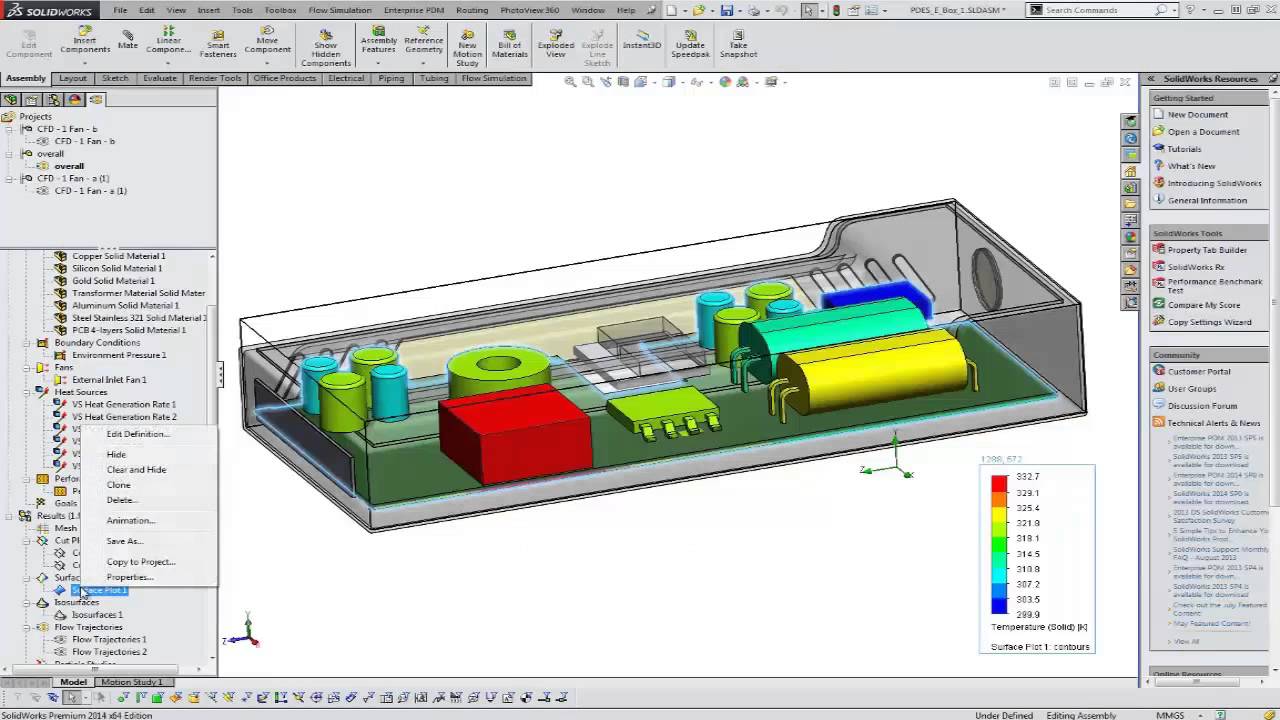The height and width of the screenshot is (720, 1280).
Task: Open the Tools menu
Action: click(x=242, y=10)
